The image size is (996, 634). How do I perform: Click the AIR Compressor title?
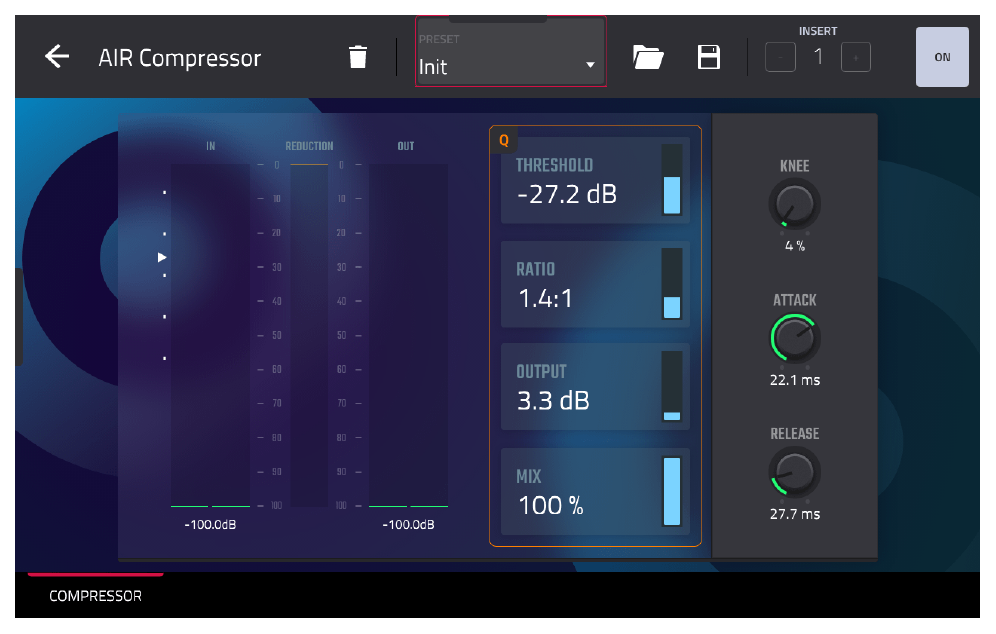pyautogui.click(x=179, y=58)
